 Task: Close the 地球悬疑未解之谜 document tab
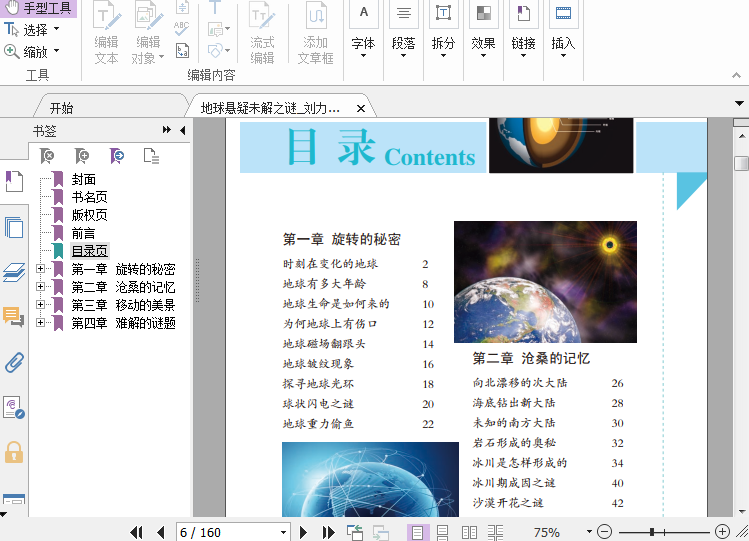coord(361,109)
